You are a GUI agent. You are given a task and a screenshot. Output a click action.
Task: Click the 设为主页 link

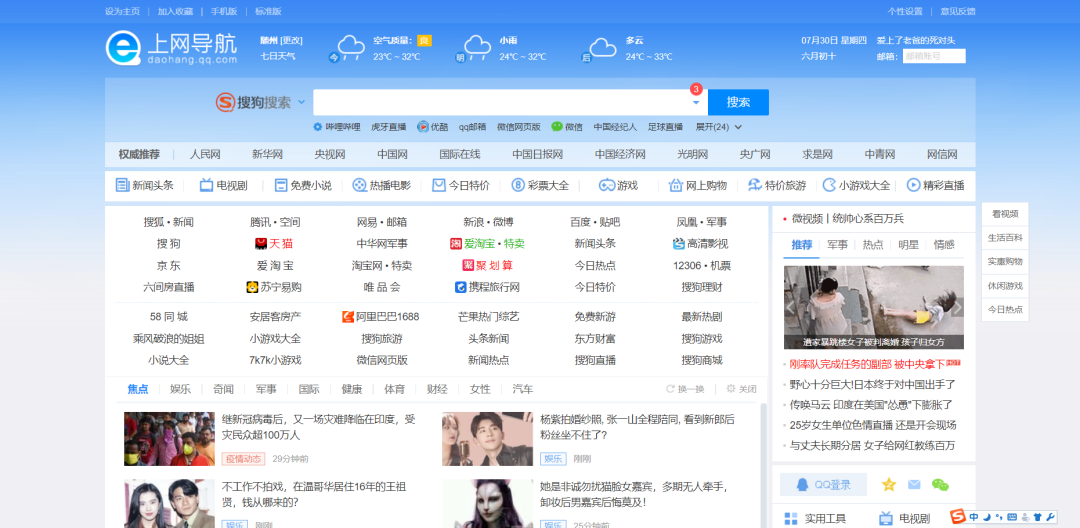click(x=123, y=12)
